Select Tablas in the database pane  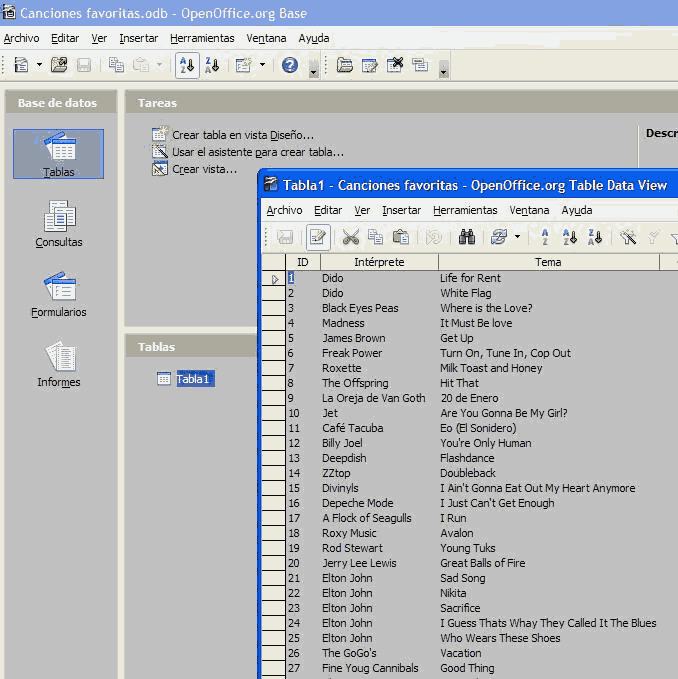(58, 154)
